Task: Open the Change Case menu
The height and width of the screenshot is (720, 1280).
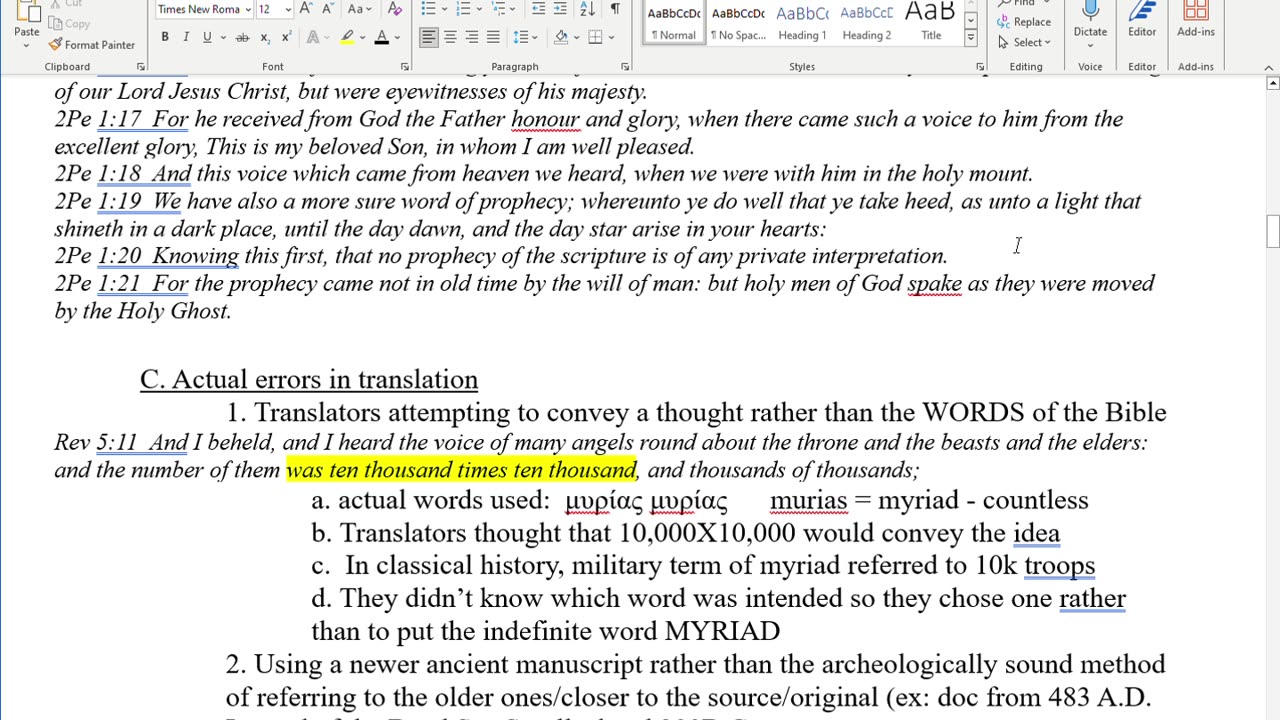Action: [358, 9]
